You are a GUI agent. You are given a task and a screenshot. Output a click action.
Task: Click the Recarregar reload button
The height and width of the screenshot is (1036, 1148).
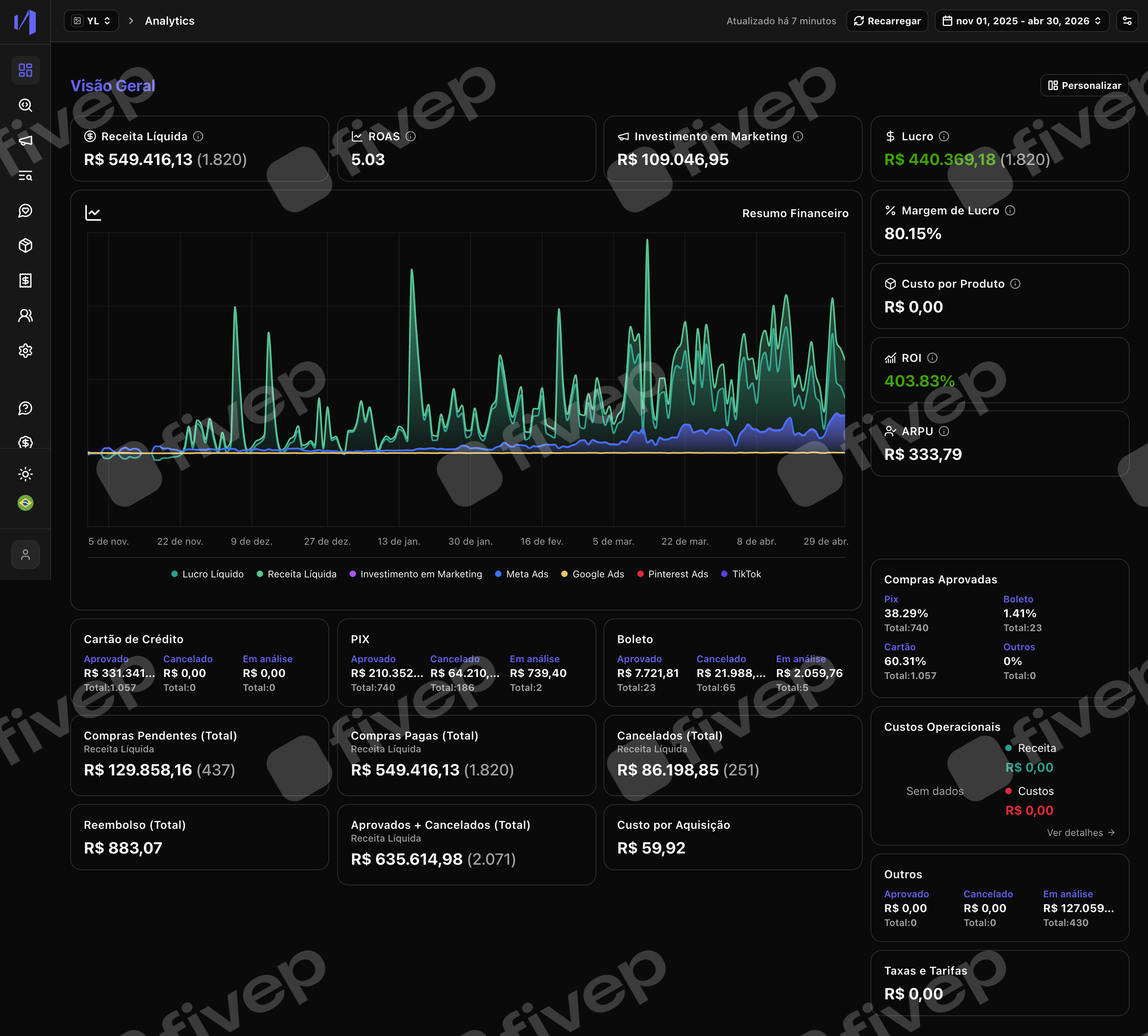point(887,21)
